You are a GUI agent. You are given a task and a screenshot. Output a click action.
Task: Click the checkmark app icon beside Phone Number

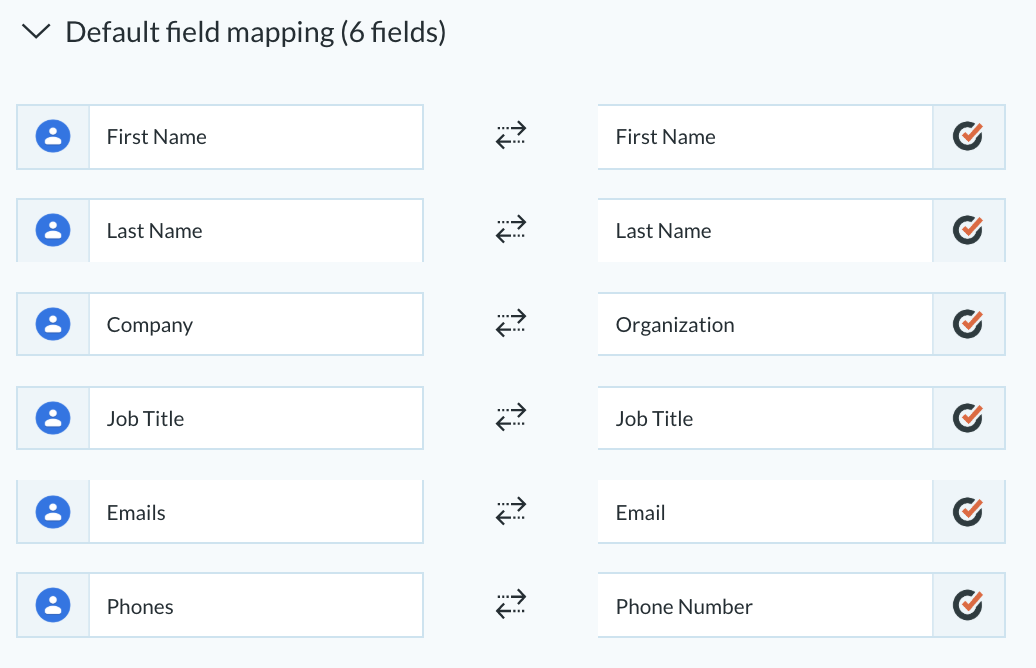(968, 605)
